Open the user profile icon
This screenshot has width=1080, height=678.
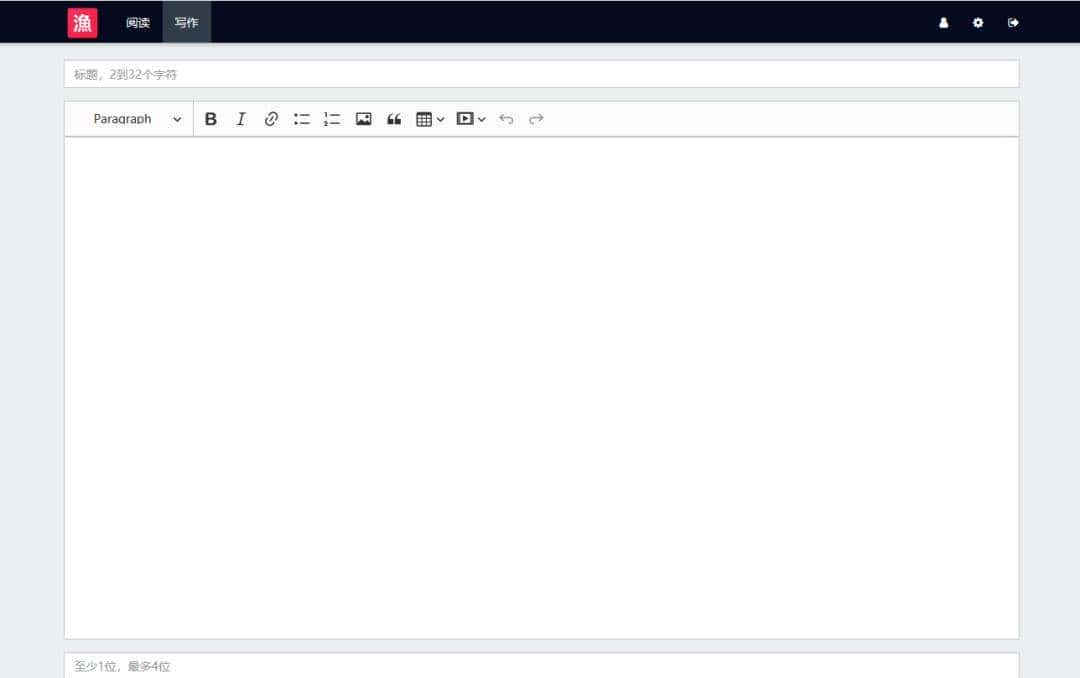944,23
